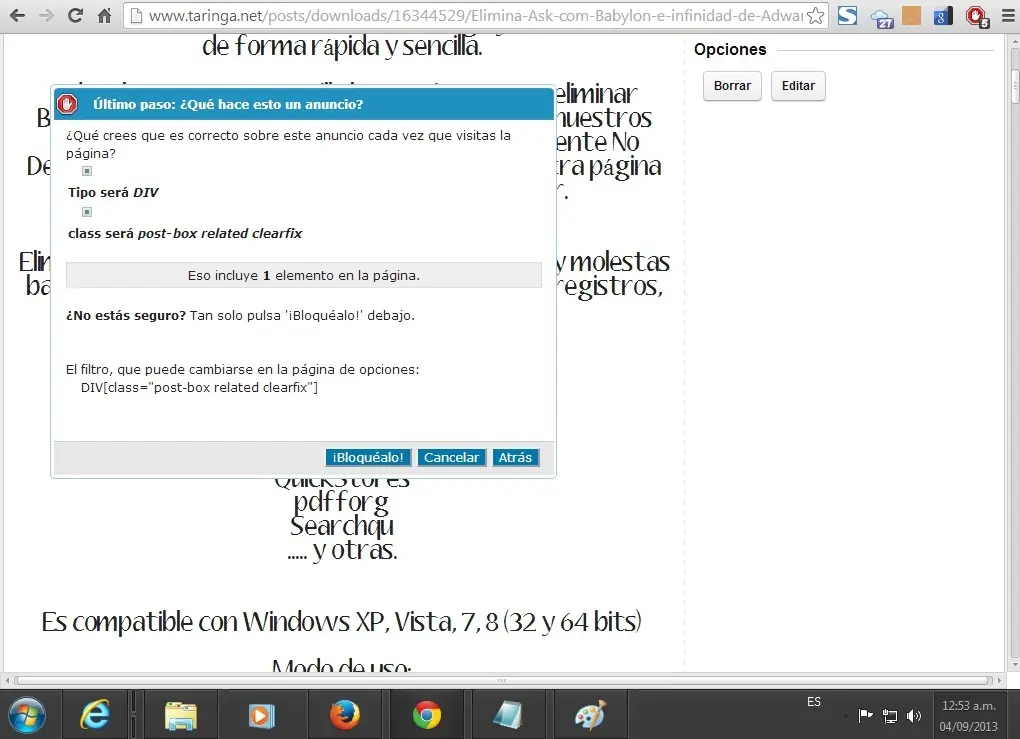Toggle the 'Tipo será DIV' checkbox
The width and height of the screenshot is (1020, 739).
pos(87,171)
